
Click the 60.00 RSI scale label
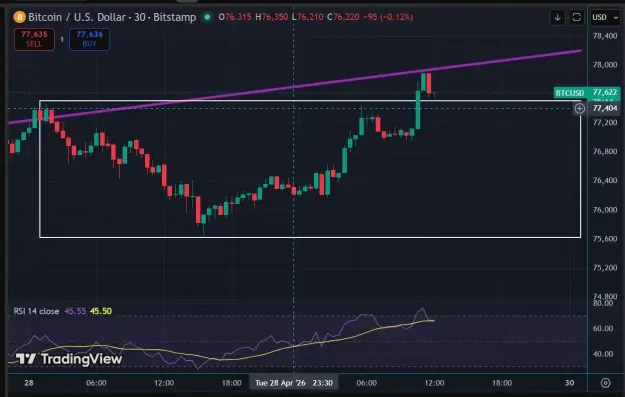603,328
